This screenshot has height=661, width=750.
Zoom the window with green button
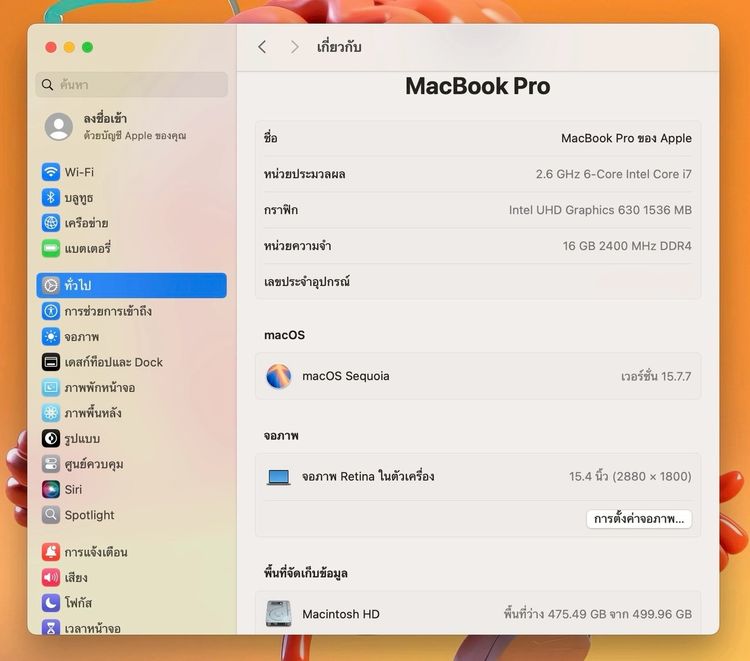point(87,47)
